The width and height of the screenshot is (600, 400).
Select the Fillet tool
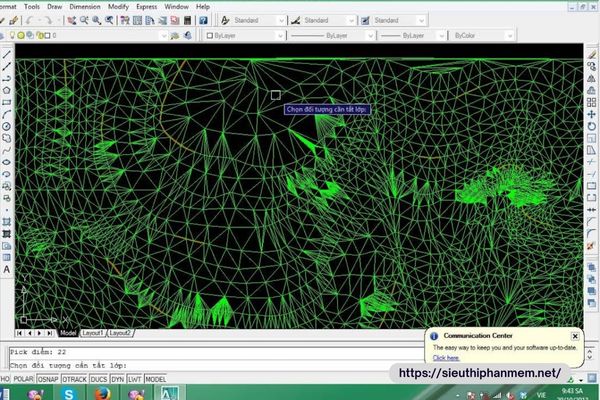click(x=592, y=233)
